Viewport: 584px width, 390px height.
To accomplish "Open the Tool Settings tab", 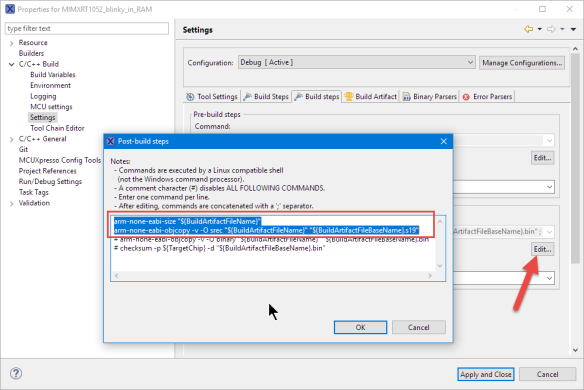I will pos(212,96).
